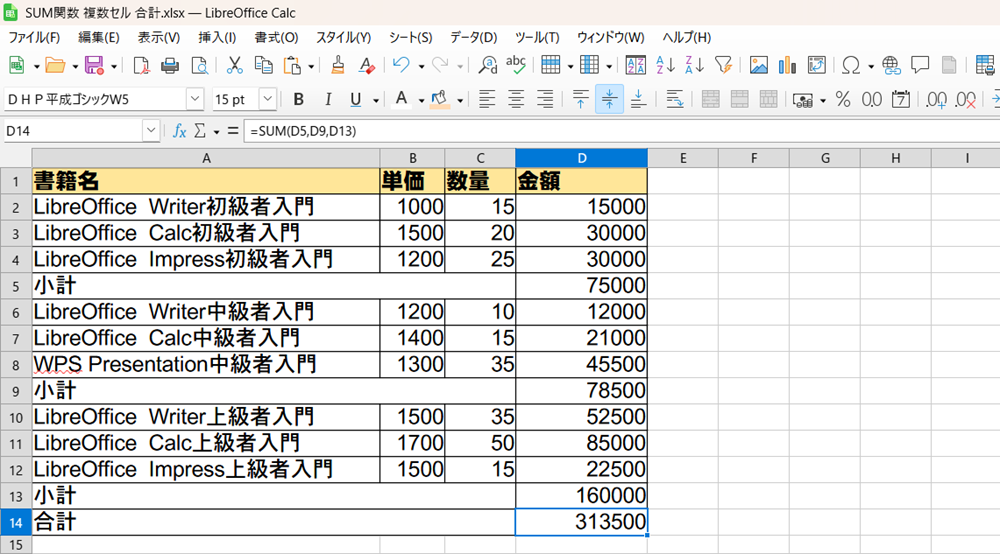This screenshot has height=554, width=1000.
Task: Insert a pivot table
Action: (816, 65)
